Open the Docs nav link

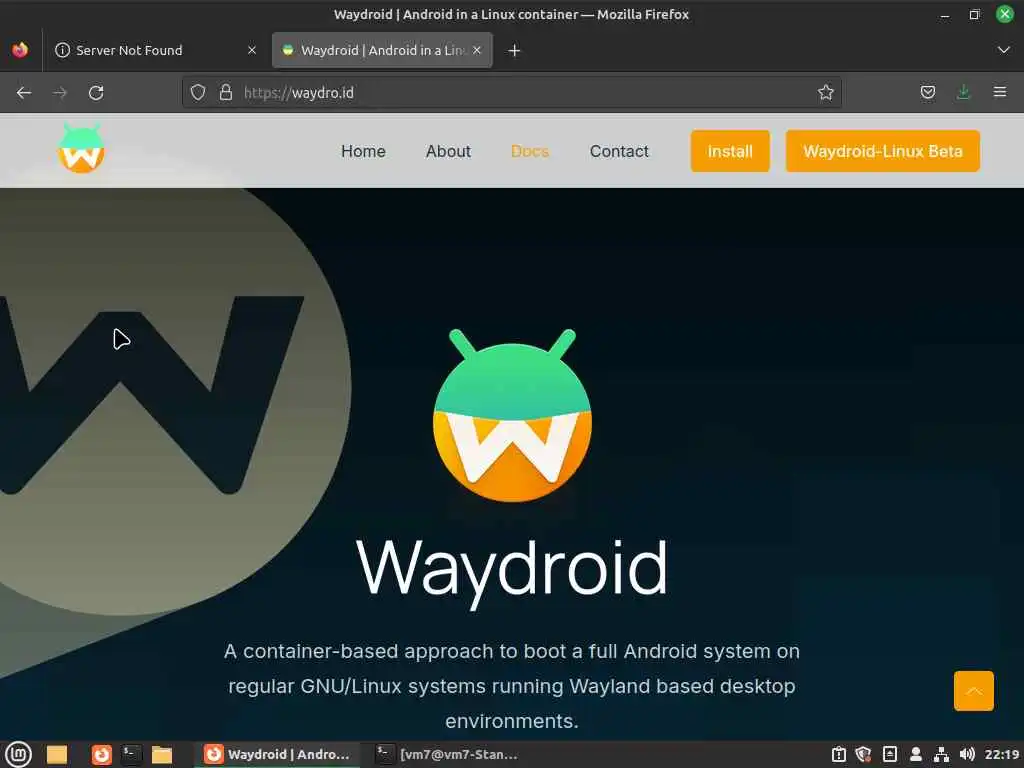tap(530, 152)
